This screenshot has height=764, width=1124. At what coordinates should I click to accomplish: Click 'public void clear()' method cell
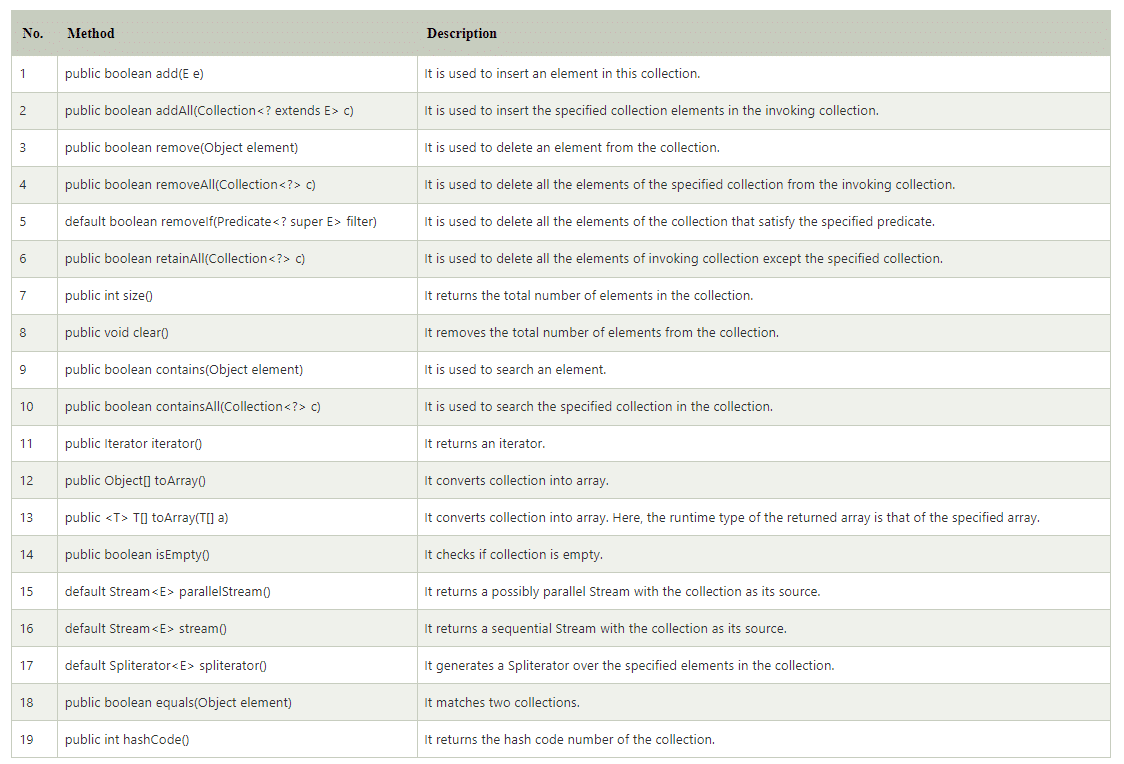237,333
